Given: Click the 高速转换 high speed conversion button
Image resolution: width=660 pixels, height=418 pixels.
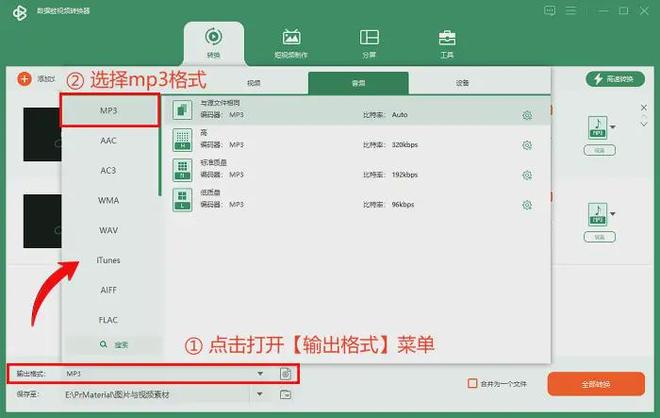Looking at the screenshot, I should click(615, 79).
